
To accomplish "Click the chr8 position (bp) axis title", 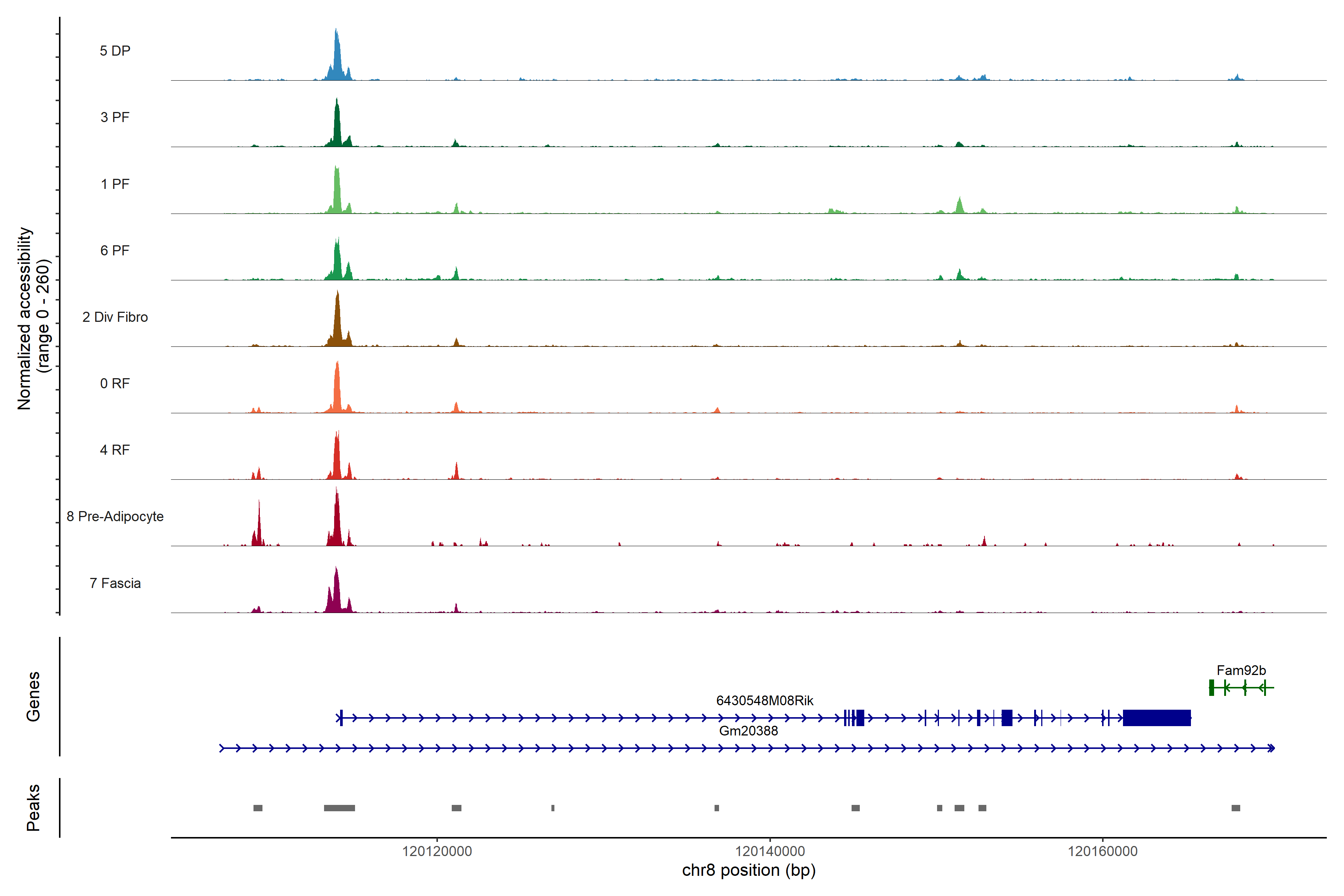I will [749, 870].
